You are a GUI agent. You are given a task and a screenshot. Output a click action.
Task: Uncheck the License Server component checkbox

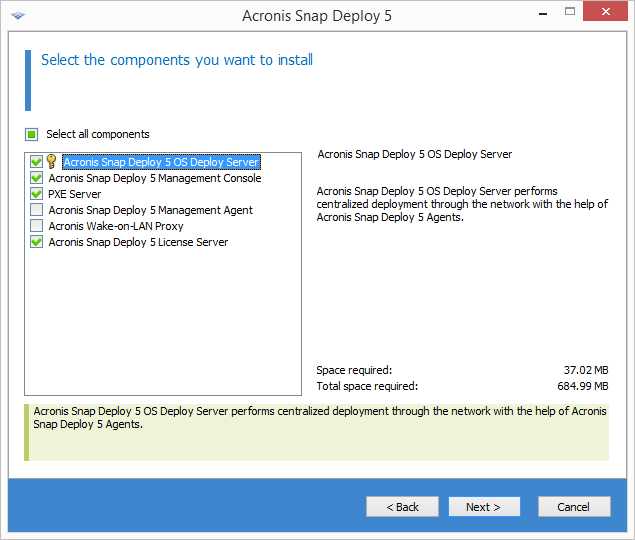coord(37,242)
